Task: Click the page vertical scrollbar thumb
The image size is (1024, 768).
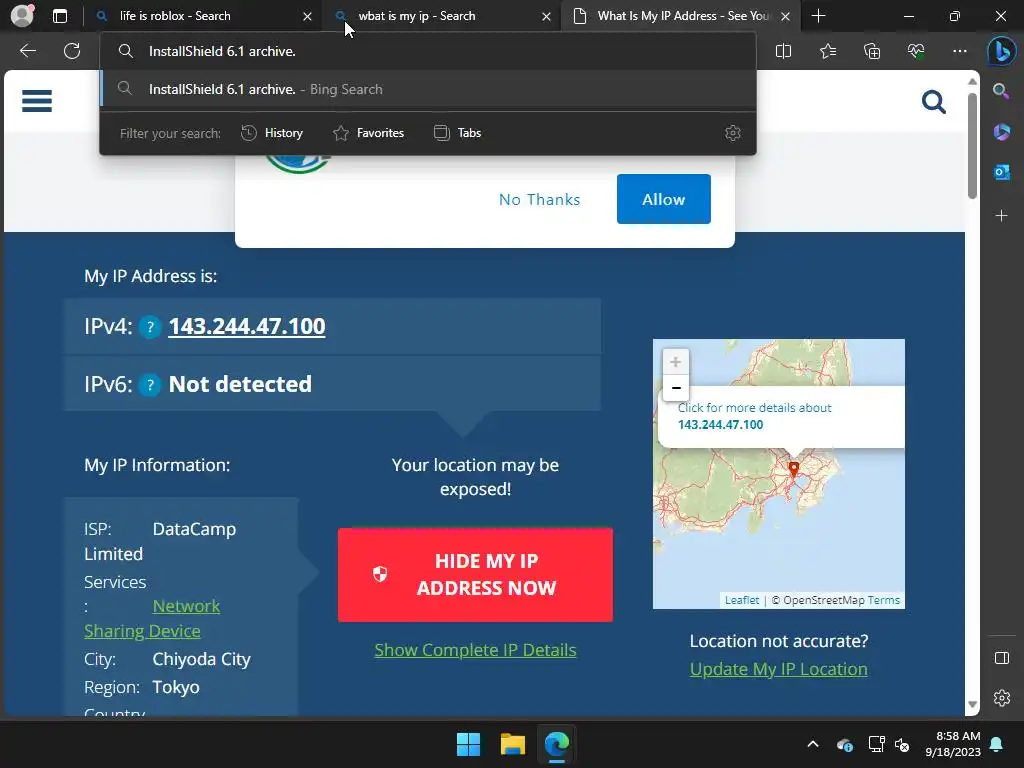Action: coord(972,147)
